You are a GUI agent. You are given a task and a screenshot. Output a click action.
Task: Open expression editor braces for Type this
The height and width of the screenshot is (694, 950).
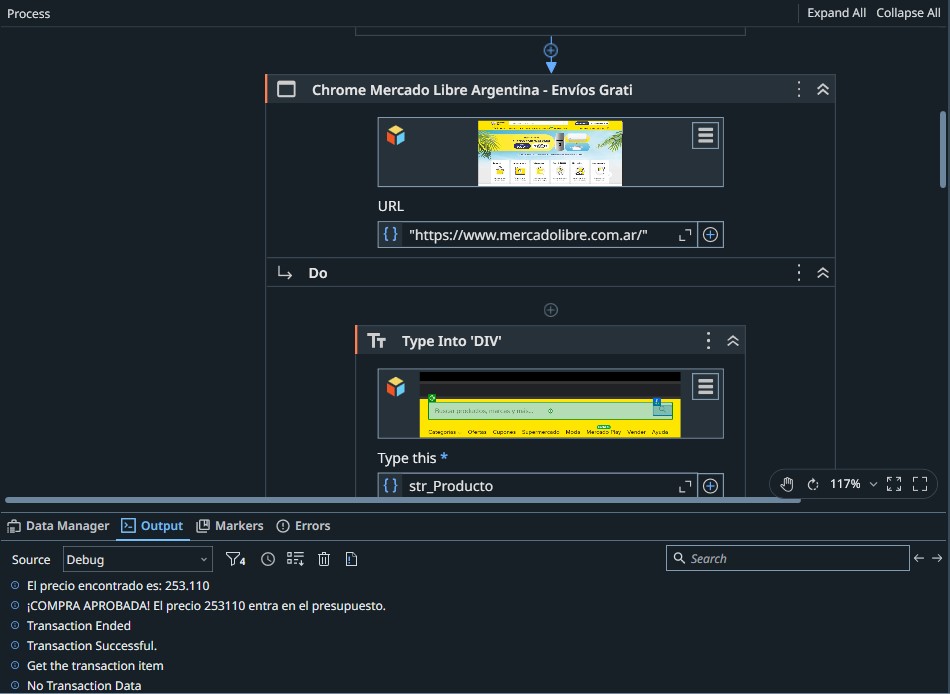click(x=391, y=485)
